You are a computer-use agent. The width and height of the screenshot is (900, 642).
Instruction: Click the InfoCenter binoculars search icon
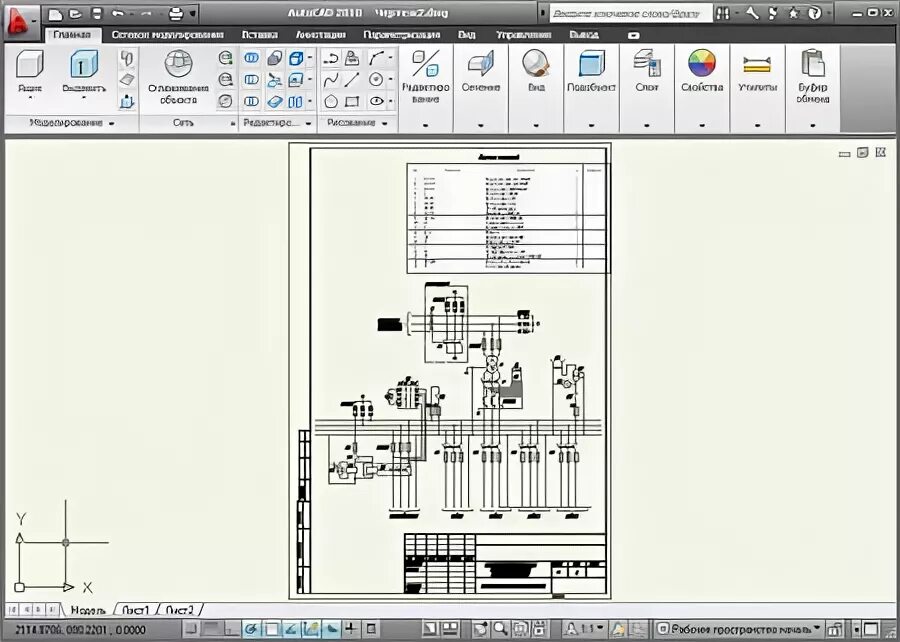point(723,13)
